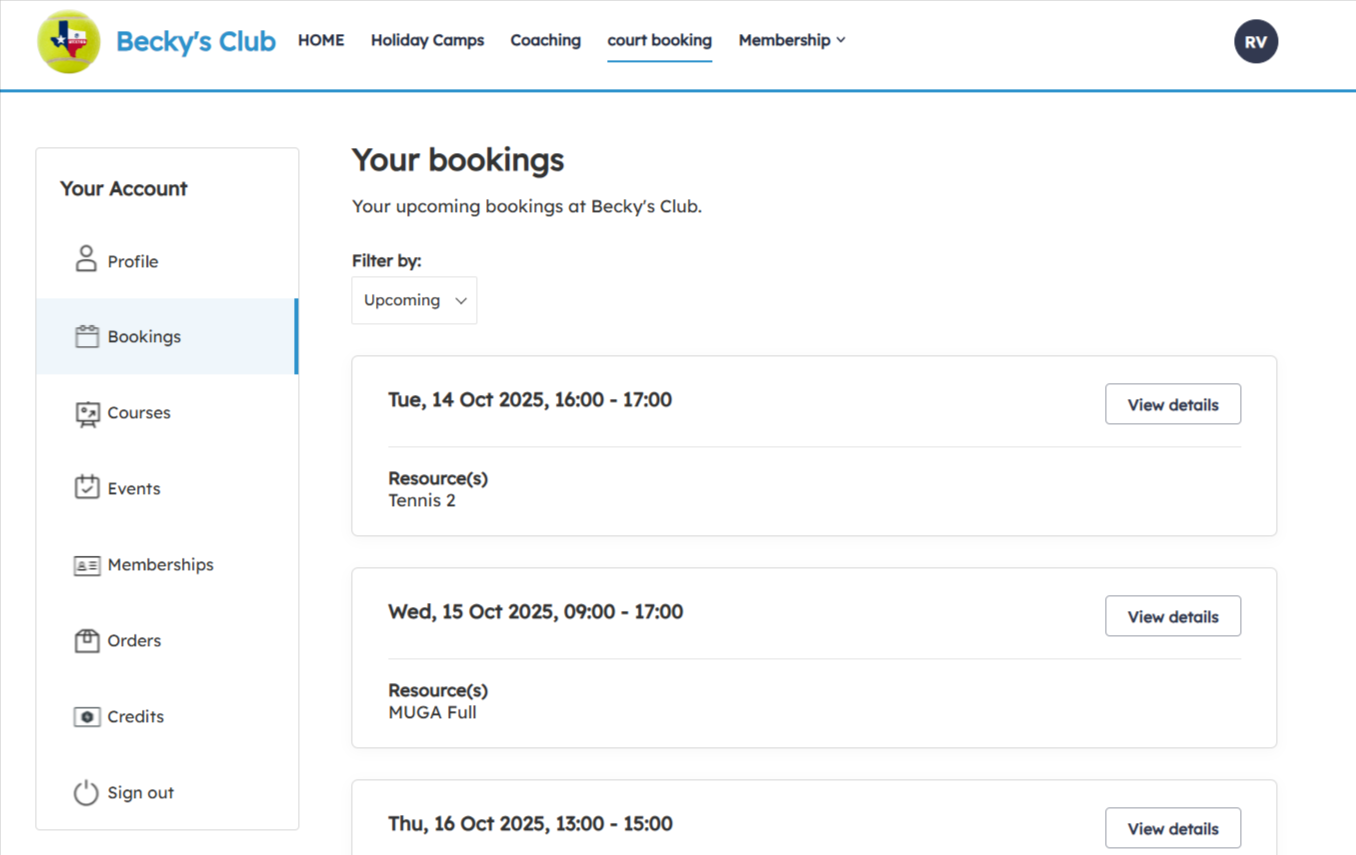Click the Bookings calendar icon
This screenshot has height=855, width=1356.
pyautogui.click(x=87, y=336)
